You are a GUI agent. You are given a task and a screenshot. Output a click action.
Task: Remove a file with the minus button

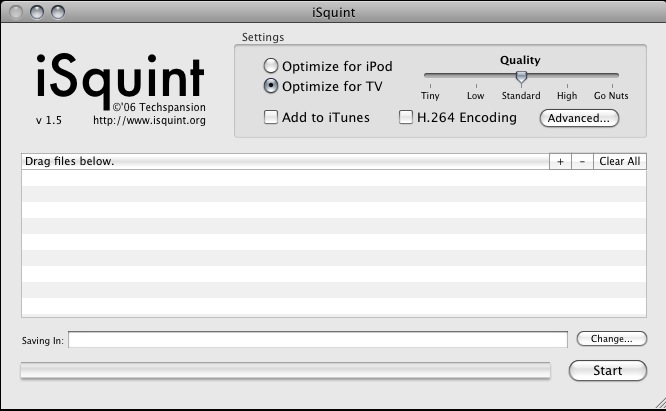tap(582, 161)
